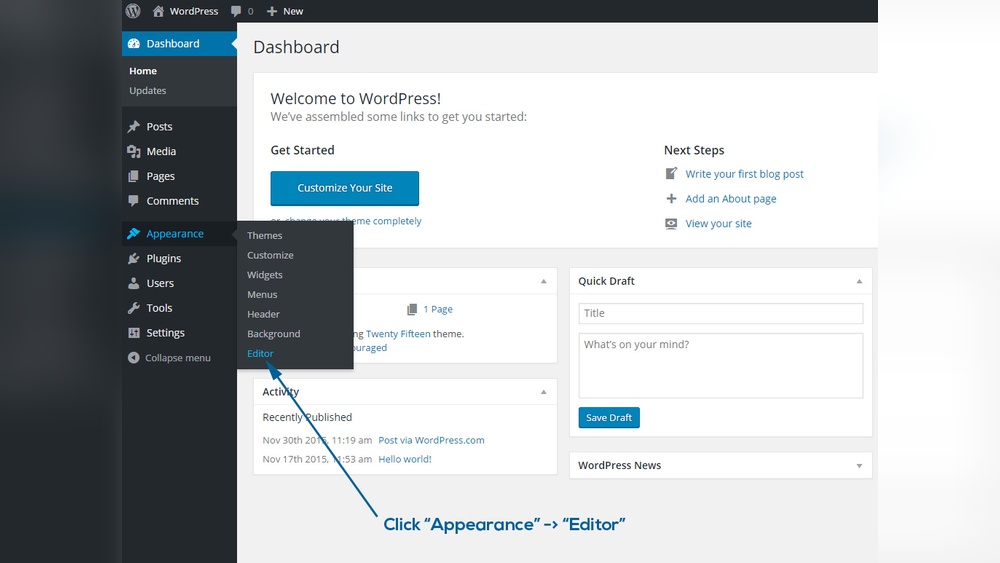Click the Tools label in sidebar
The height and width of the screenshot is (563, 1000).
[x=159, y=308]
